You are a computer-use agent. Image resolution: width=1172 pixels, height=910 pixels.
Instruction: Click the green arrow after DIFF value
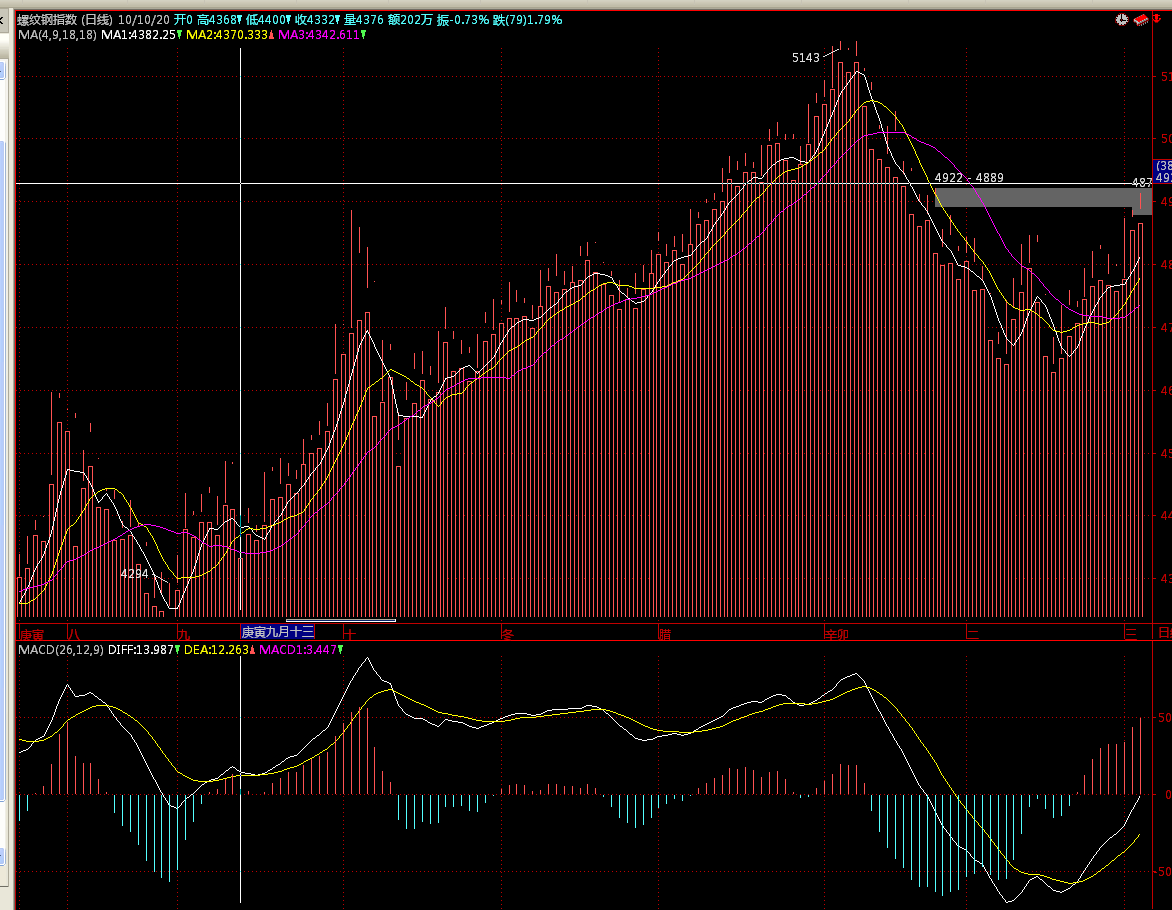click(178, 650)
